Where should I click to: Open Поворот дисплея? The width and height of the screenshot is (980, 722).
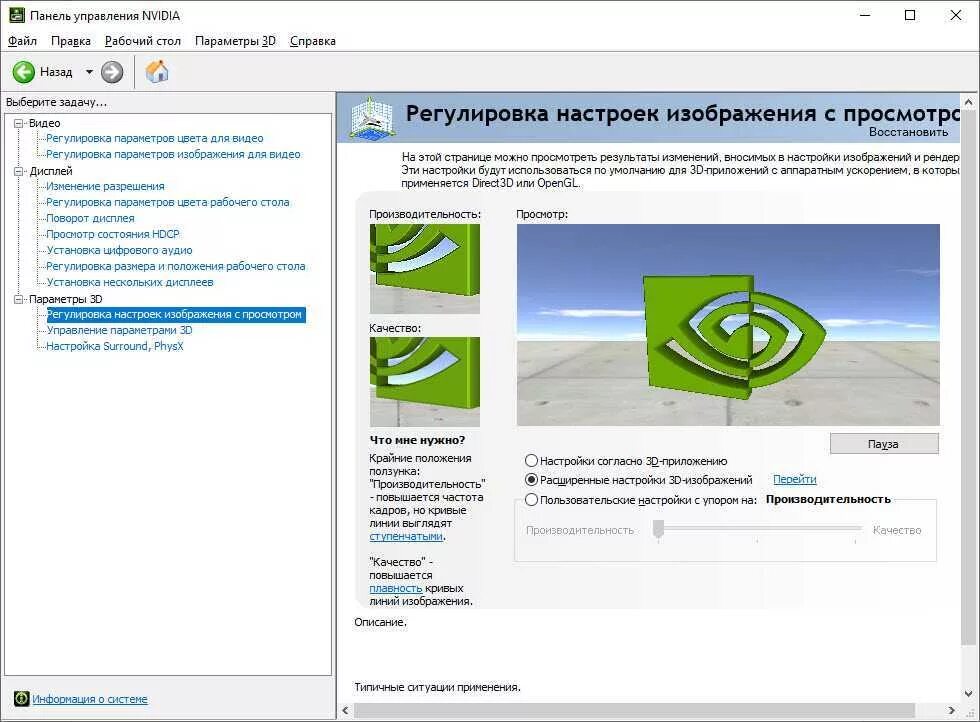pos(90,218)
